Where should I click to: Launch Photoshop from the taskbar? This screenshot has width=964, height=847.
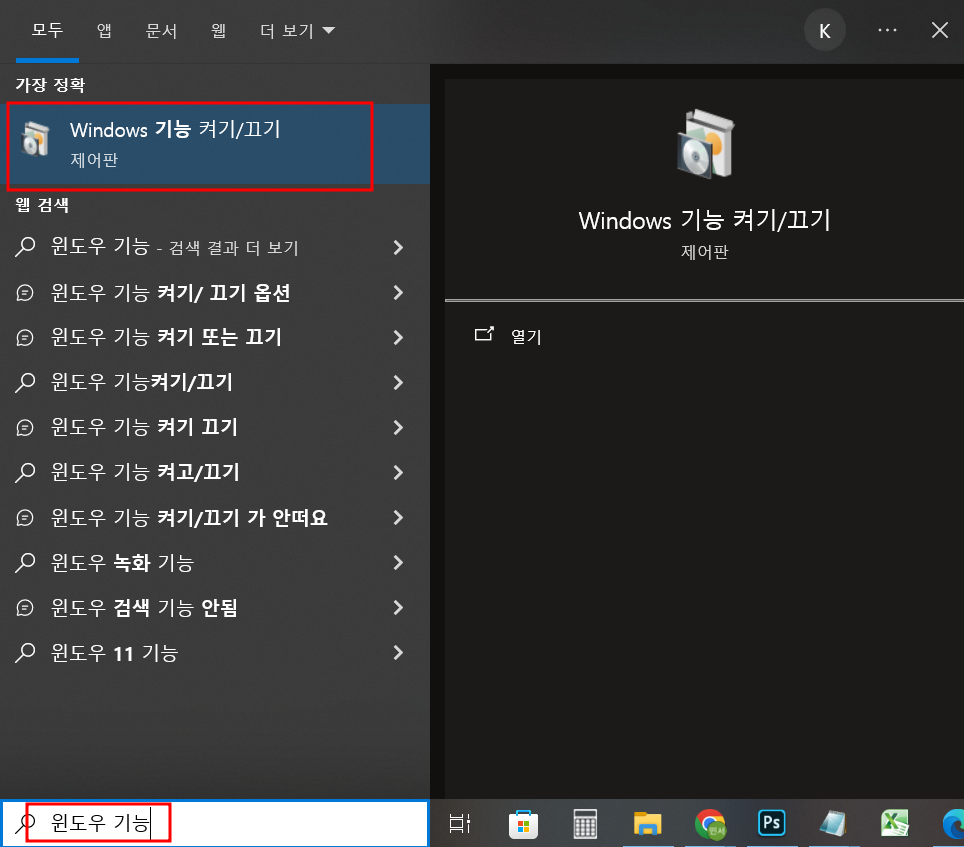tap(772, 823)
